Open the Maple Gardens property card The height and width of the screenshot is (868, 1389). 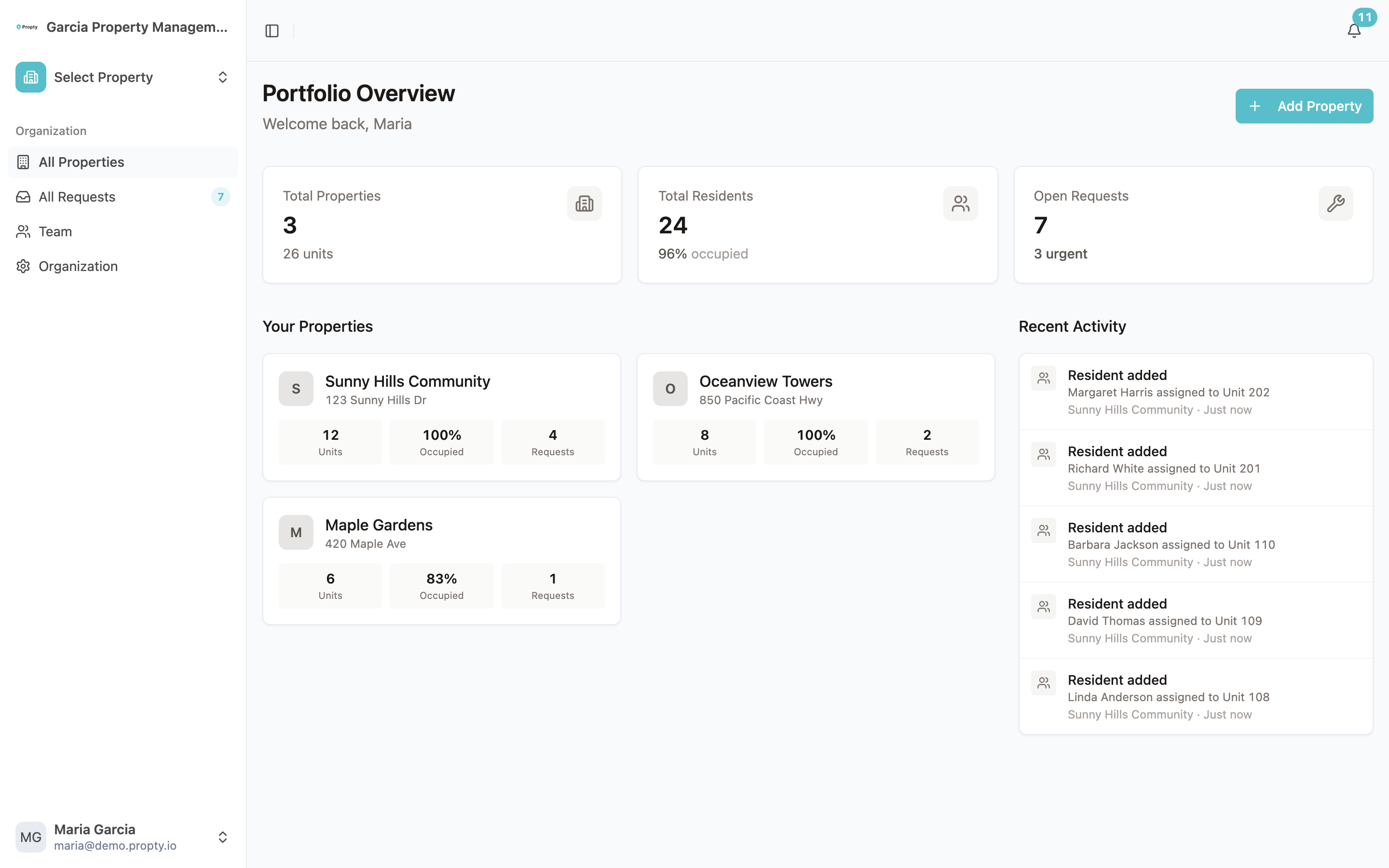point(441,560)
